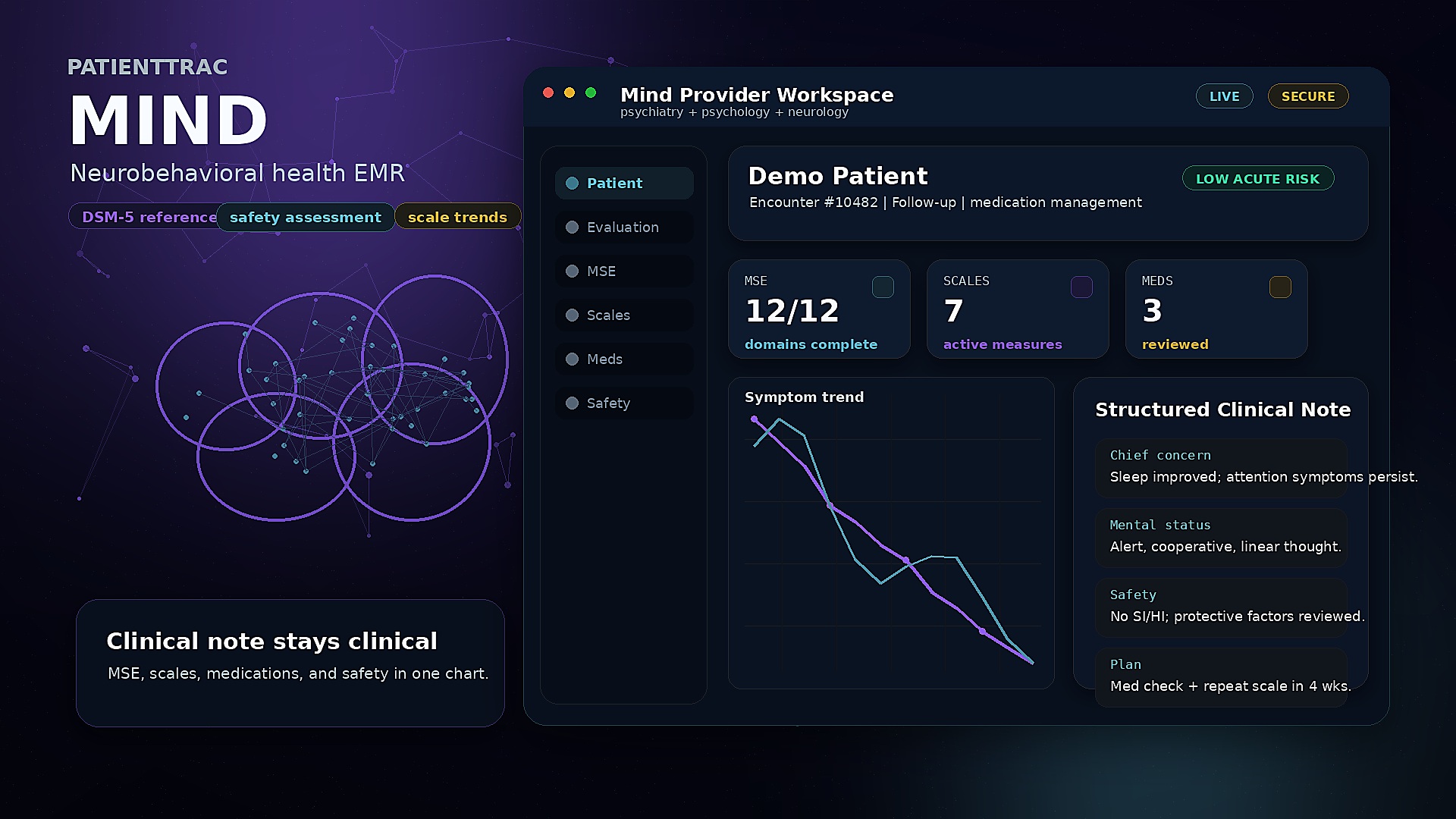Viewport: 1456px width, 819px height.
Task: Click the teal square icon in MSE card
Action: click(883, 287)
